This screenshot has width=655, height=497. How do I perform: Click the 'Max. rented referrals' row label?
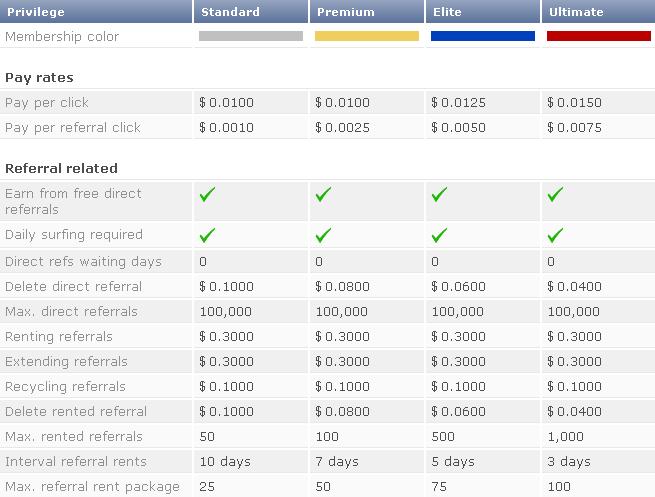coord(74,436)
